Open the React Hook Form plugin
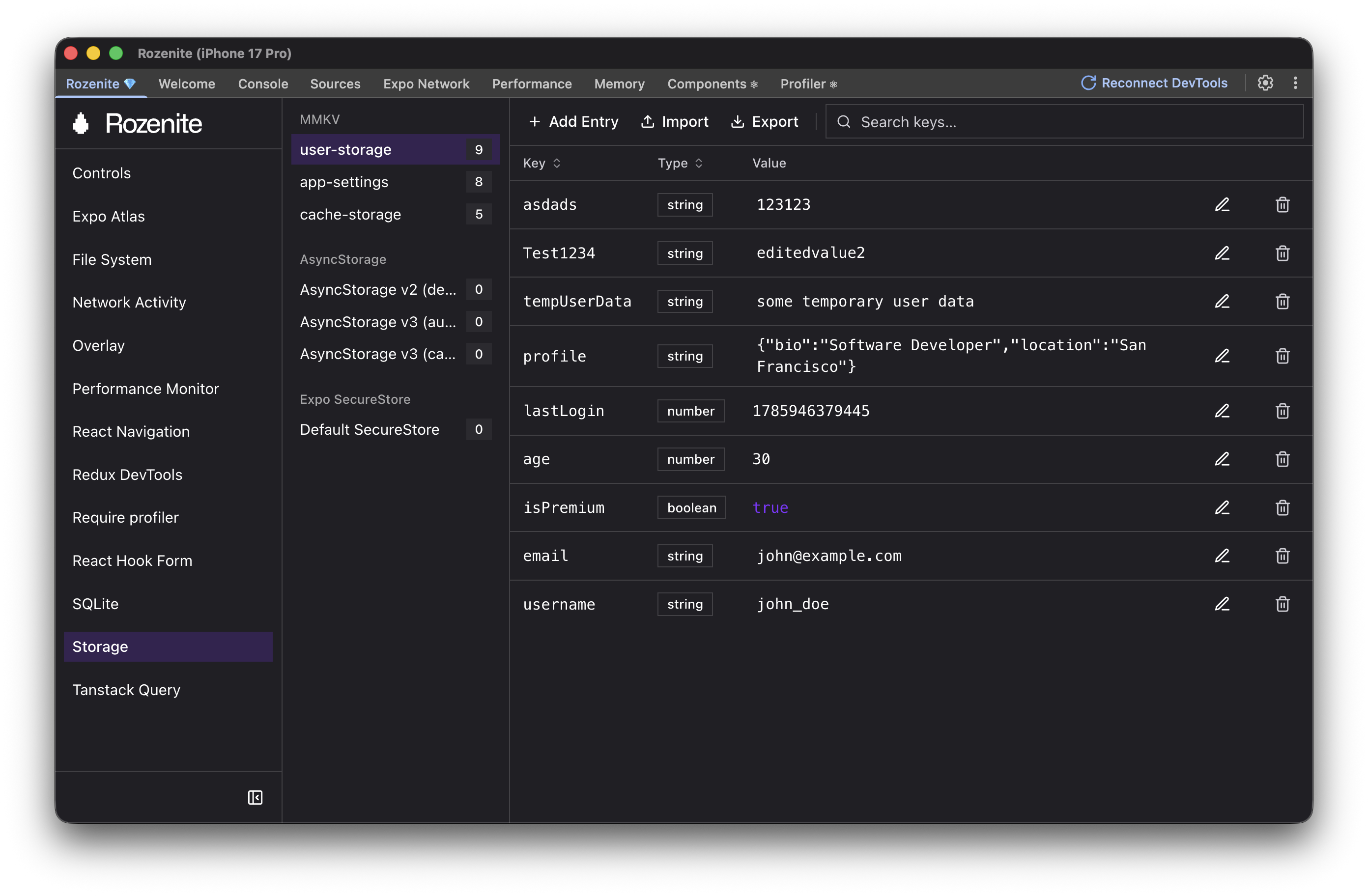The height and width of the screenshot is (896, 1368). click(168, 561)
